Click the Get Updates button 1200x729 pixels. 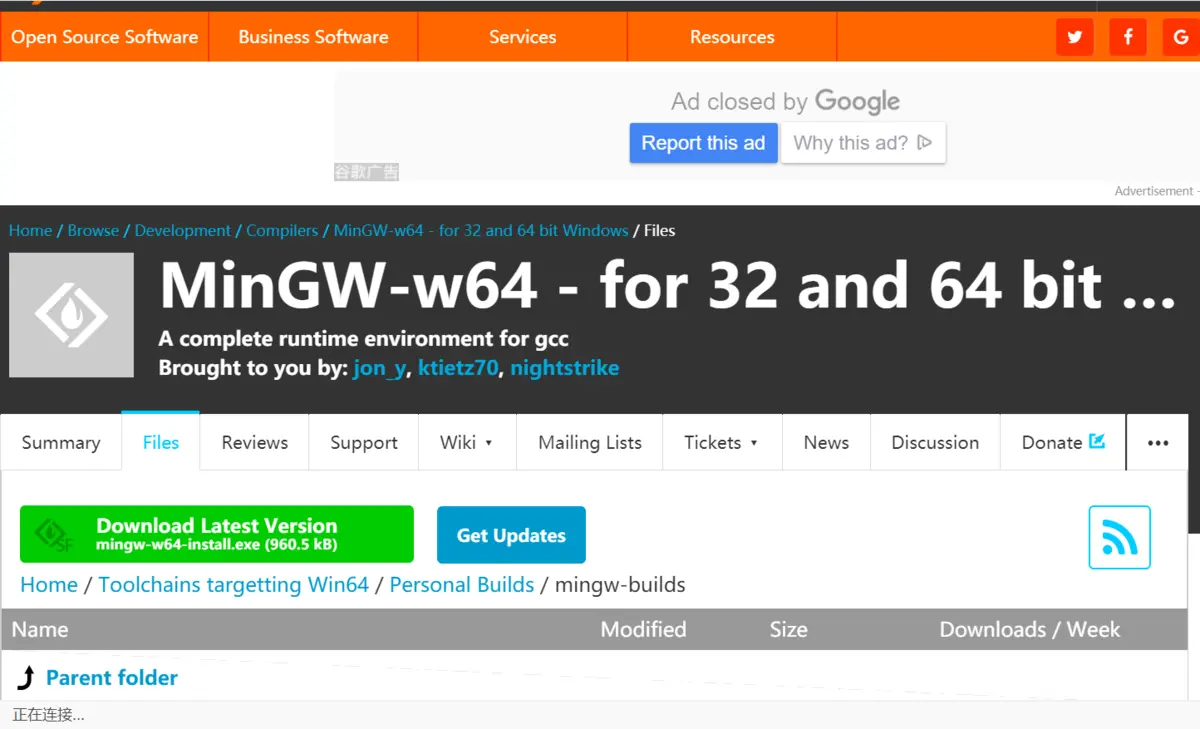[511, 535]
